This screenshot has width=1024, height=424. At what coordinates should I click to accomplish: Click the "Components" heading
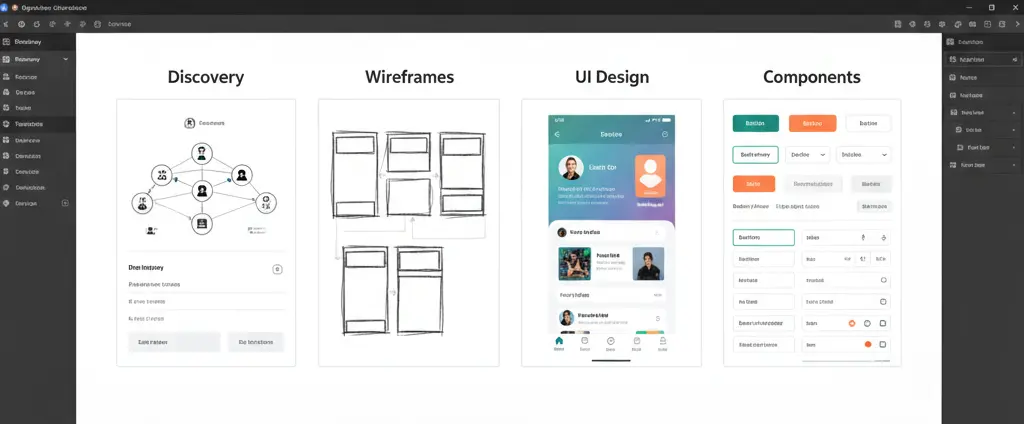[812, 77]
